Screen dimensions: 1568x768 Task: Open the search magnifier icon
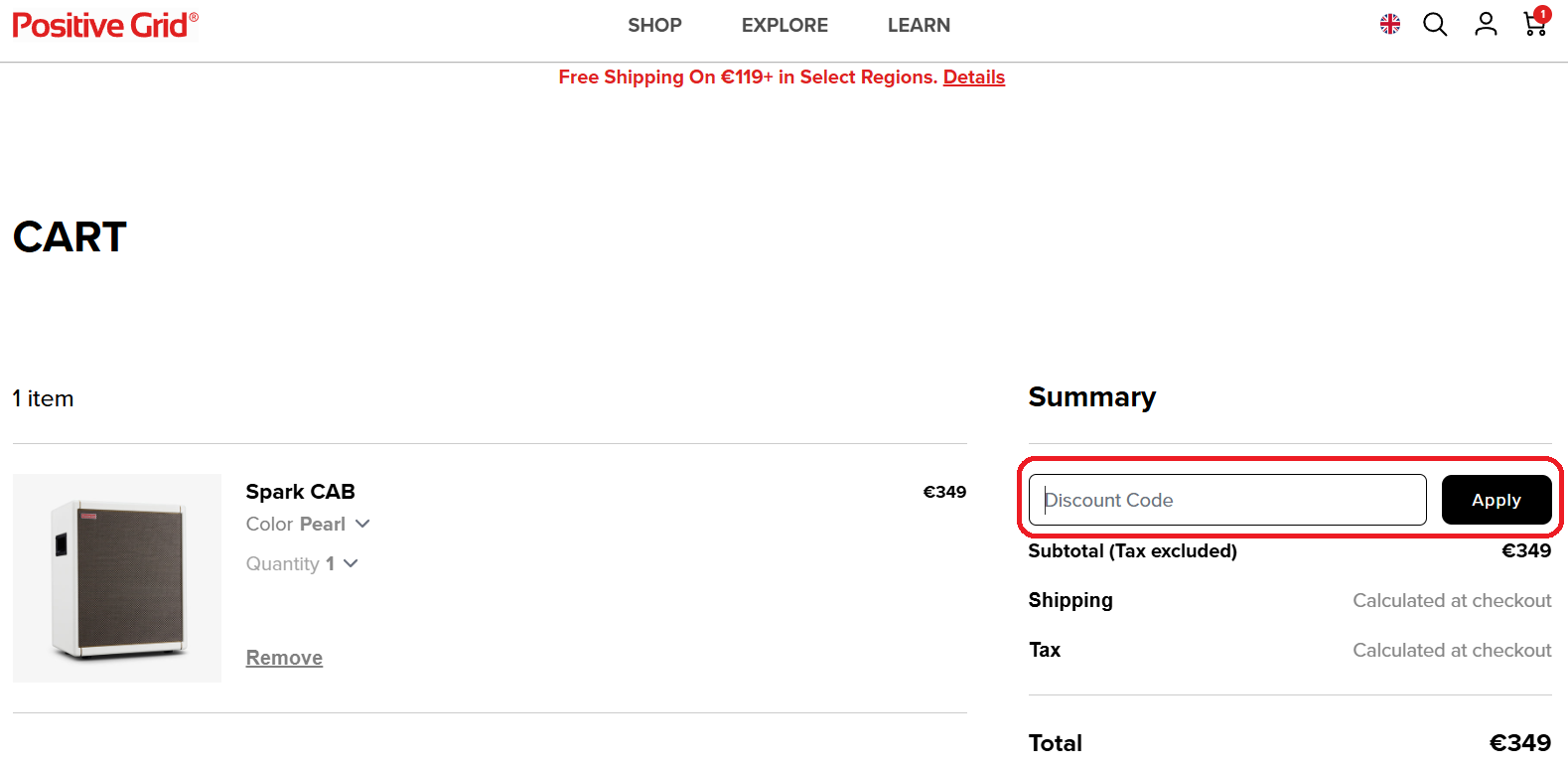pyautogui.click(x=1435, y=24)
